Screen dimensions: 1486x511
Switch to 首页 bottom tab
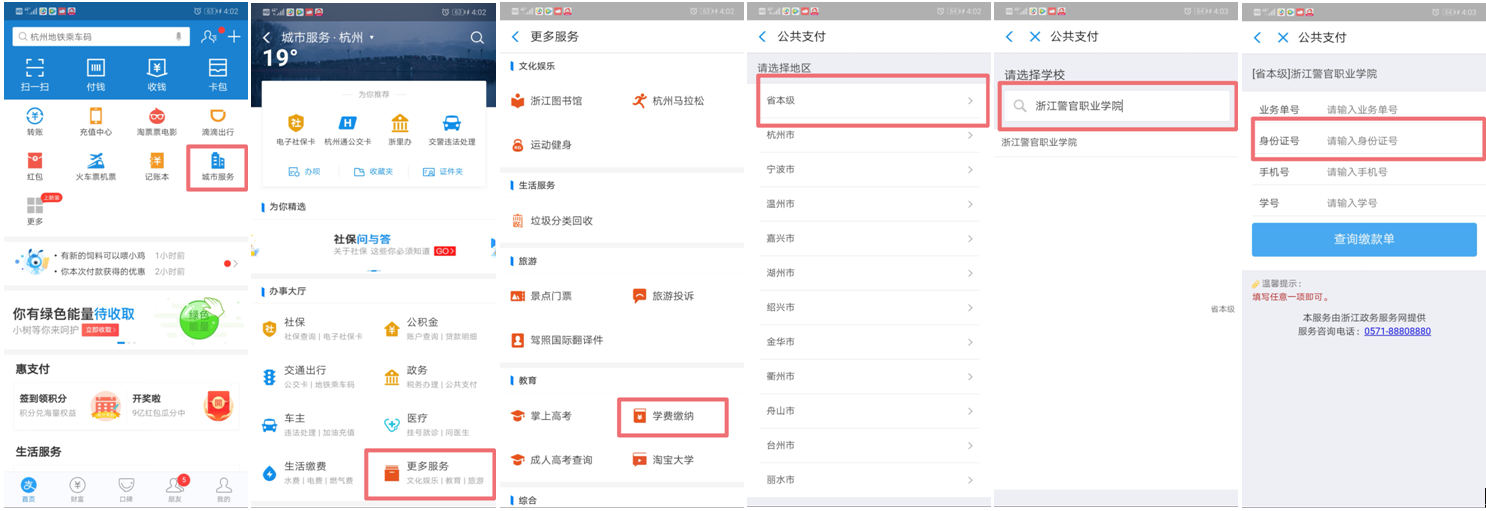29,489
